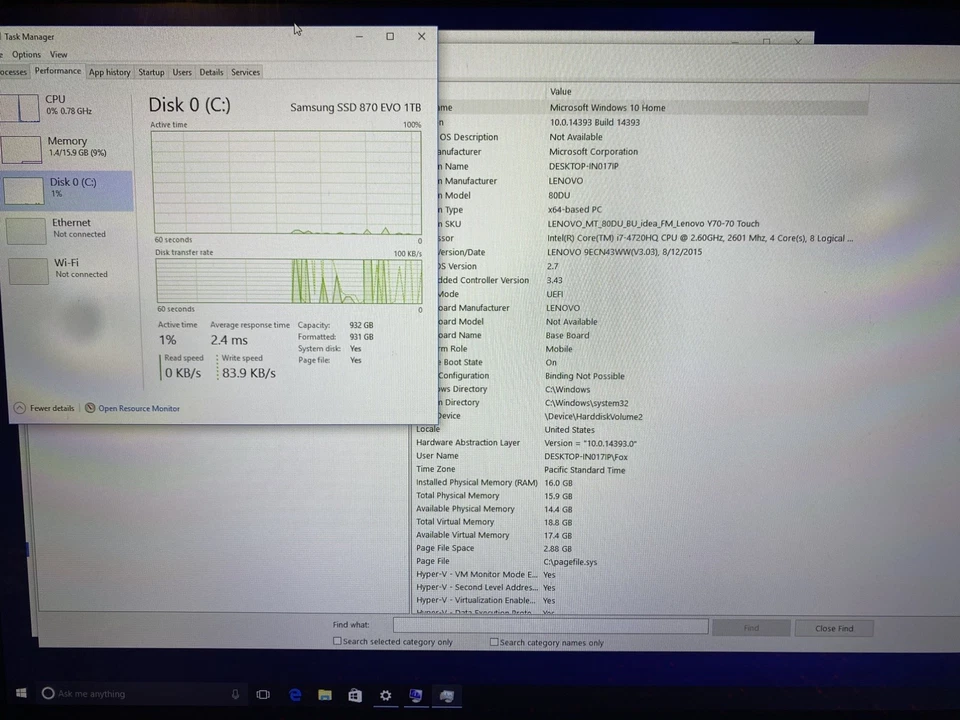Launch File Explorer from taskbar
The image size is (960, 720).
click(x=324, y=694)
